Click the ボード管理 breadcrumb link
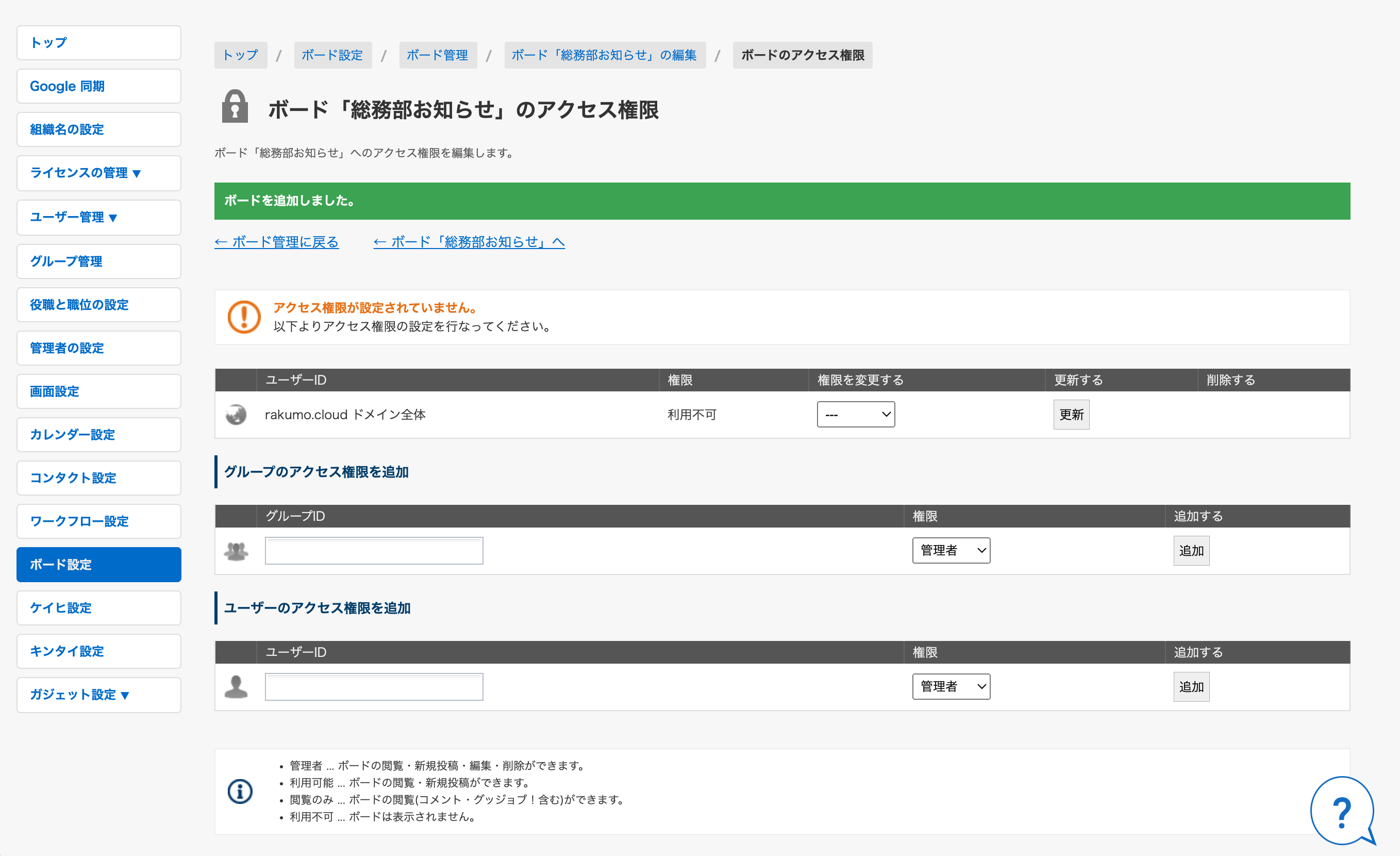This screenshot has height=856, width=1400. 438,55
